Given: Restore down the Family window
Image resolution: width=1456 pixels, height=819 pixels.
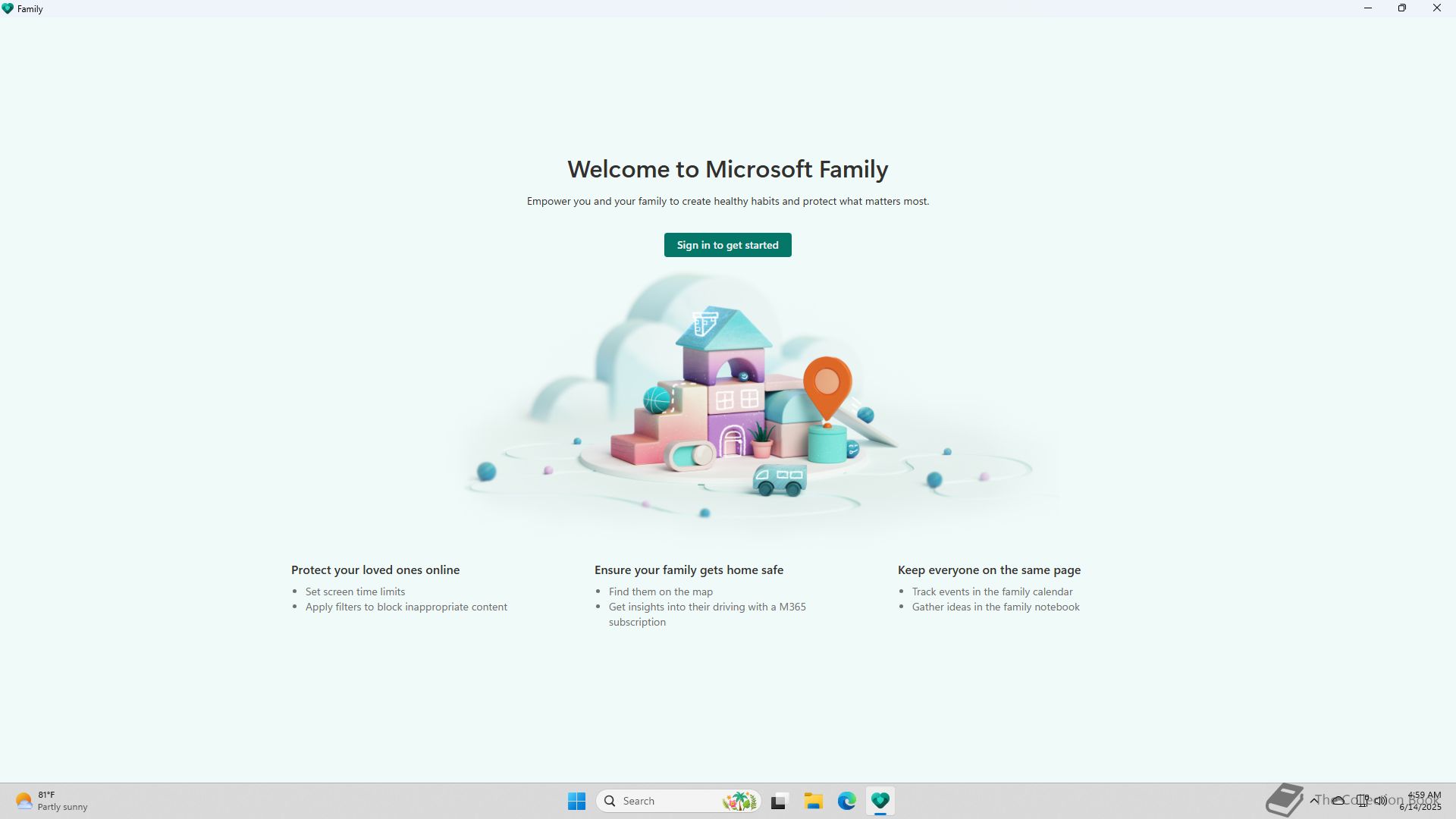Looking at the screenshot, I should 1402,8.
